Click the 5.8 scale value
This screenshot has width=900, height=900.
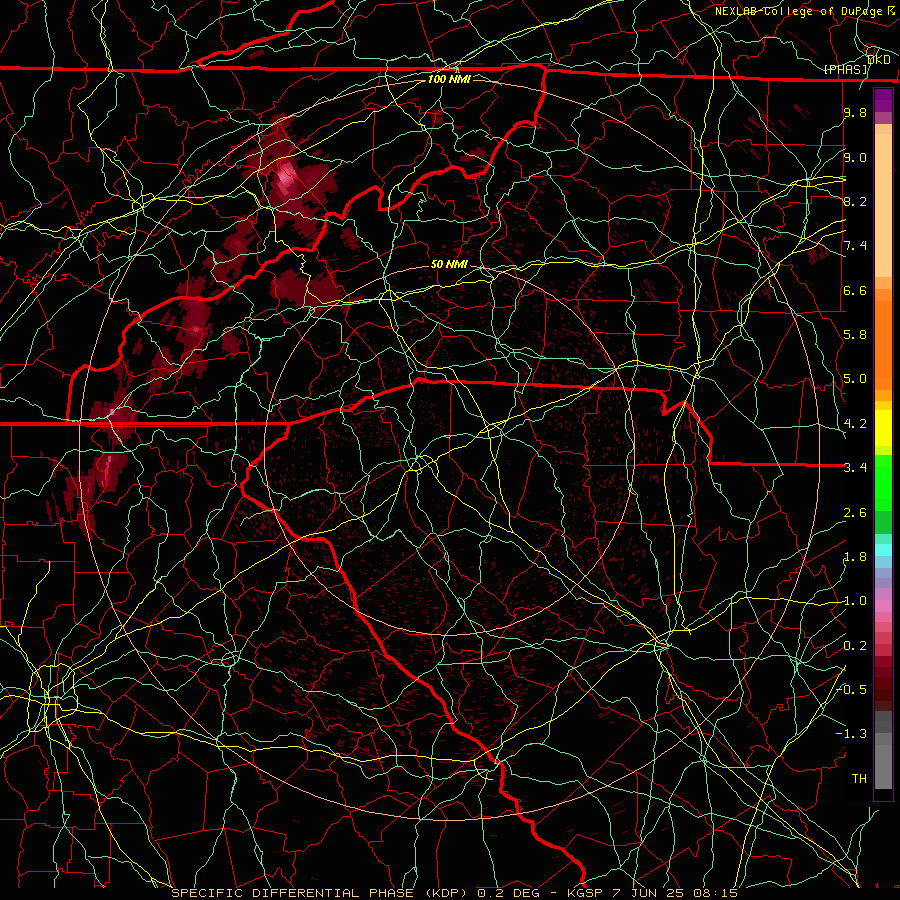click(855, 335)
